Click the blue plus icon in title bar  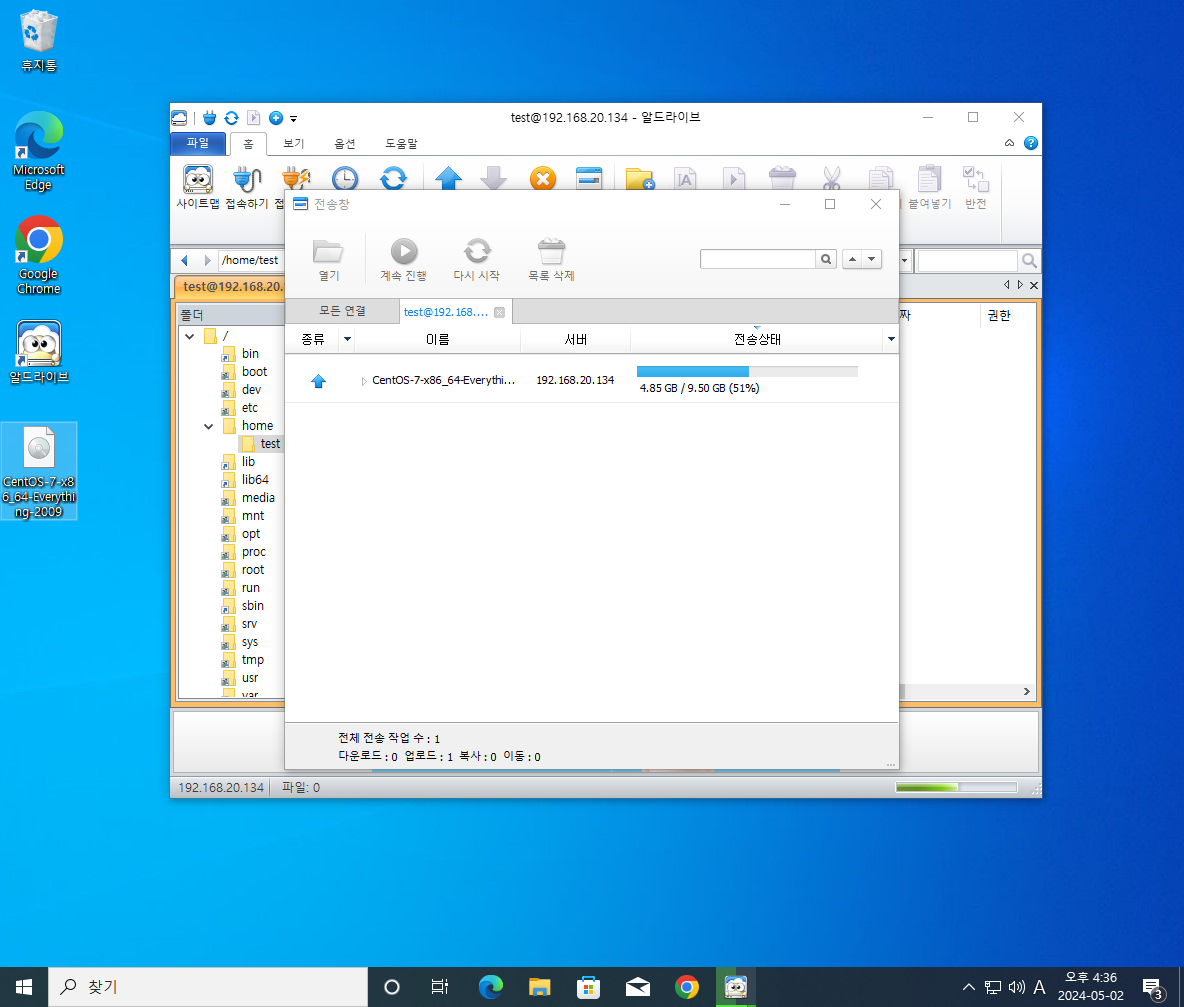[276, 118]
